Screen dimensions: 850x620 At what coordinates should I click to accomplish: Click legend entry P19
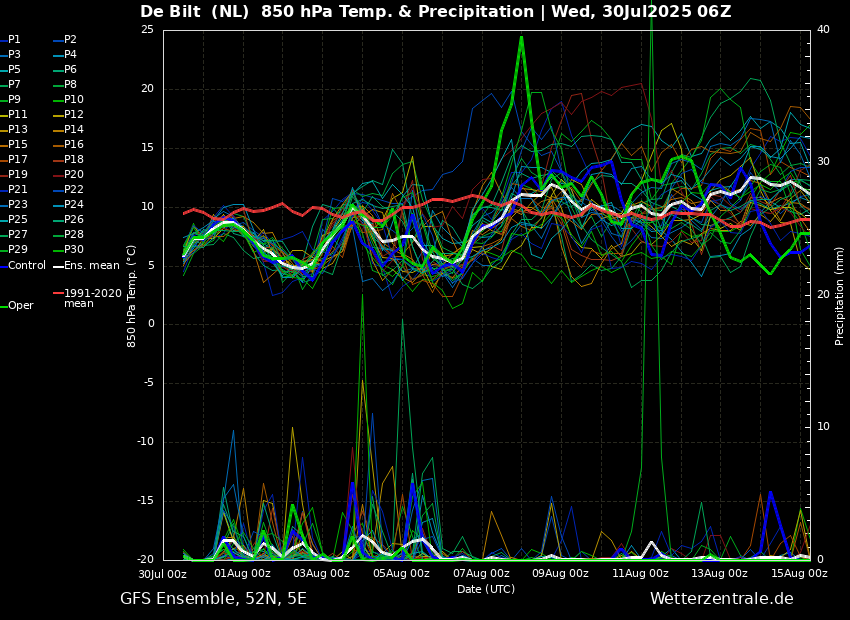(x=18, y=175)
